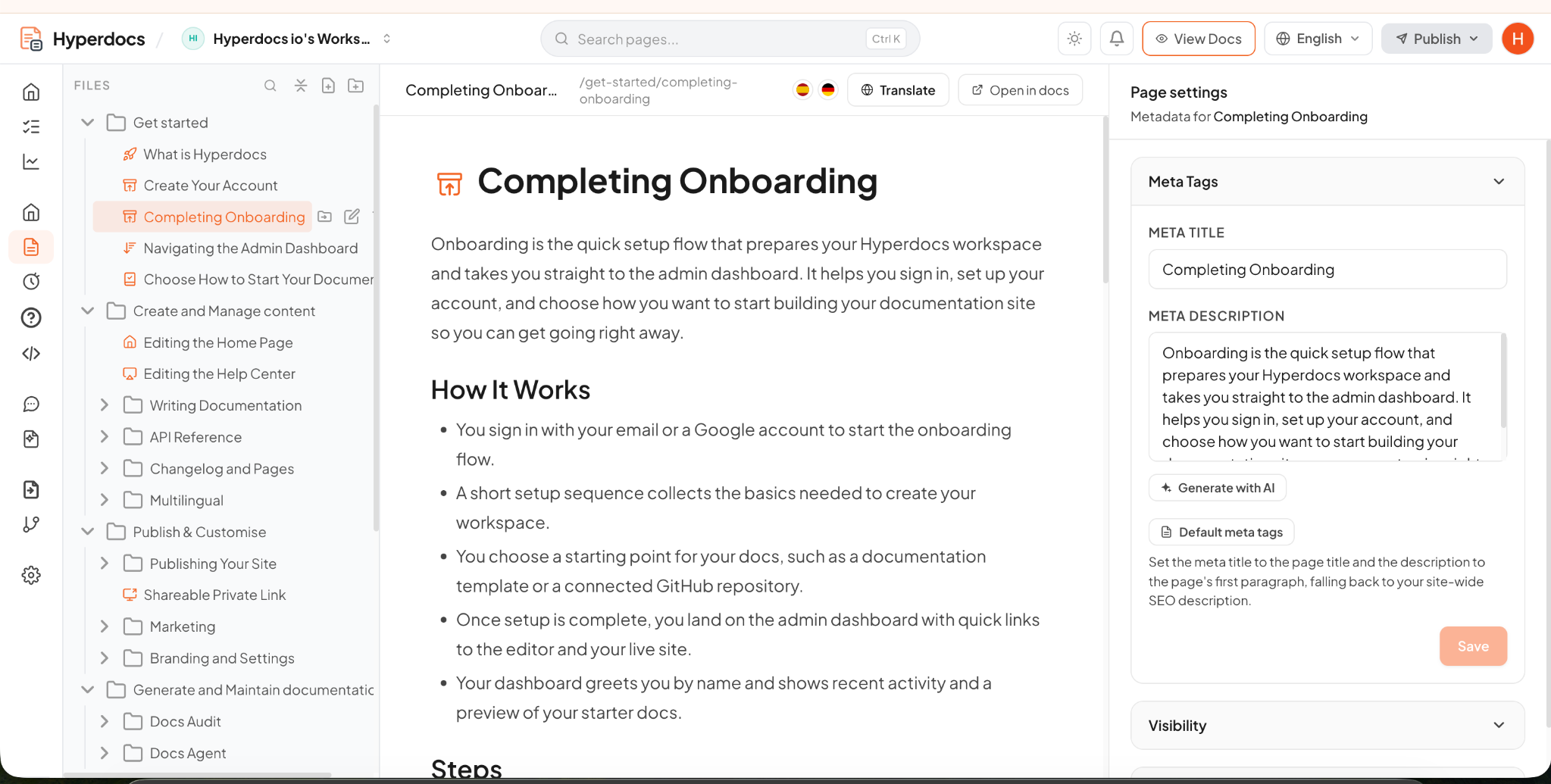Open settings gear in left sidebar
The image size is (1551, 784).
point(31,575)
